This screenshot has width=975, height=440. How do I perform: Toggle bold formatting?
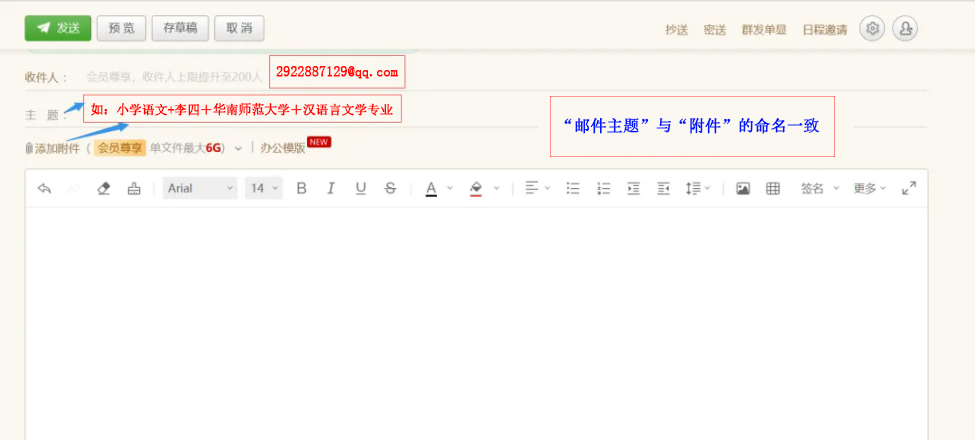(x=302, y=188)
